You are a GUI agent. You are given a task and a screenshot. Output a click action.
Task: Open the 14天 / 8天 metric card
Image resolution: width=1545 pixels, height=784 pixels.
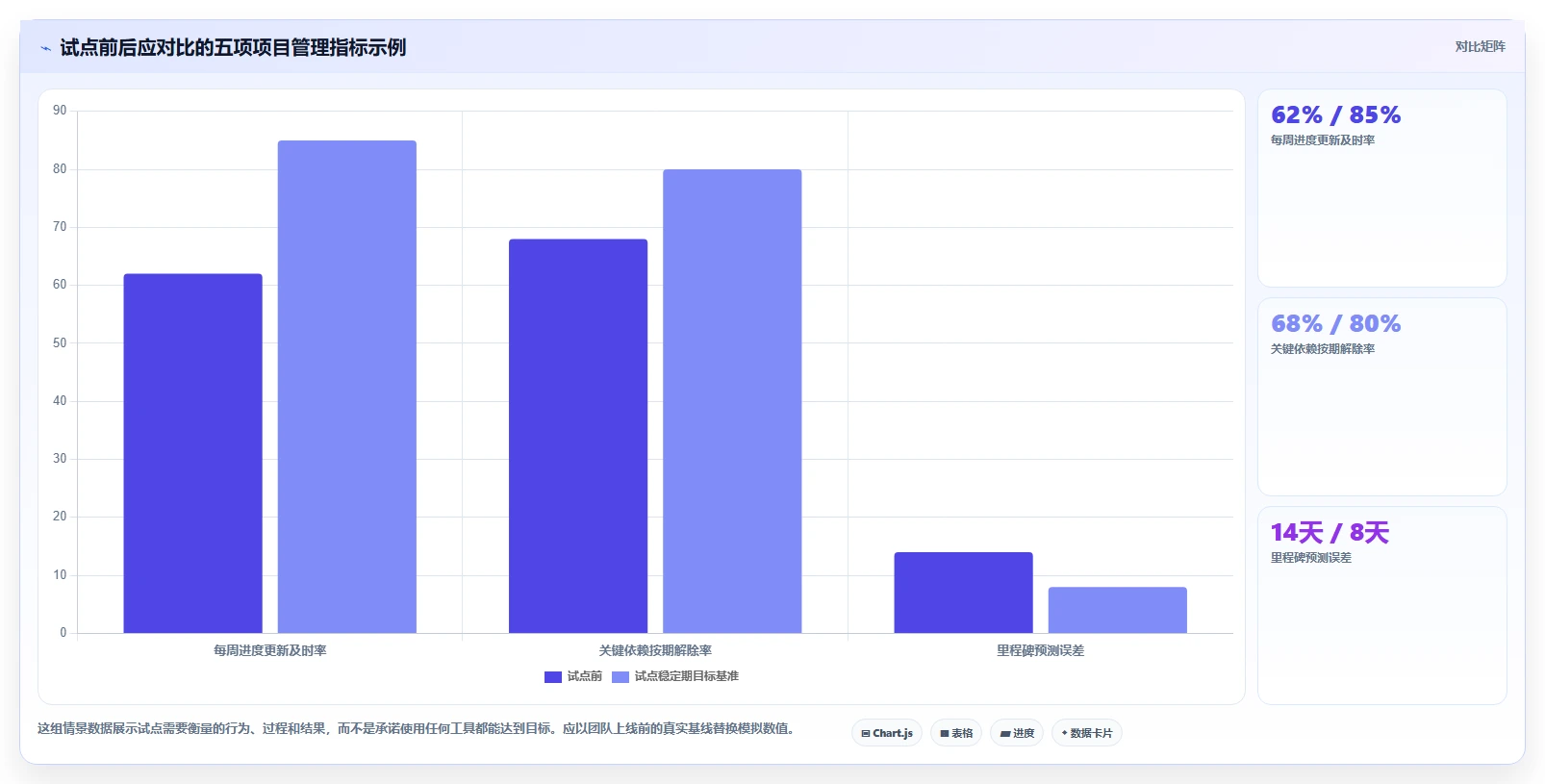click(1382, 605)
